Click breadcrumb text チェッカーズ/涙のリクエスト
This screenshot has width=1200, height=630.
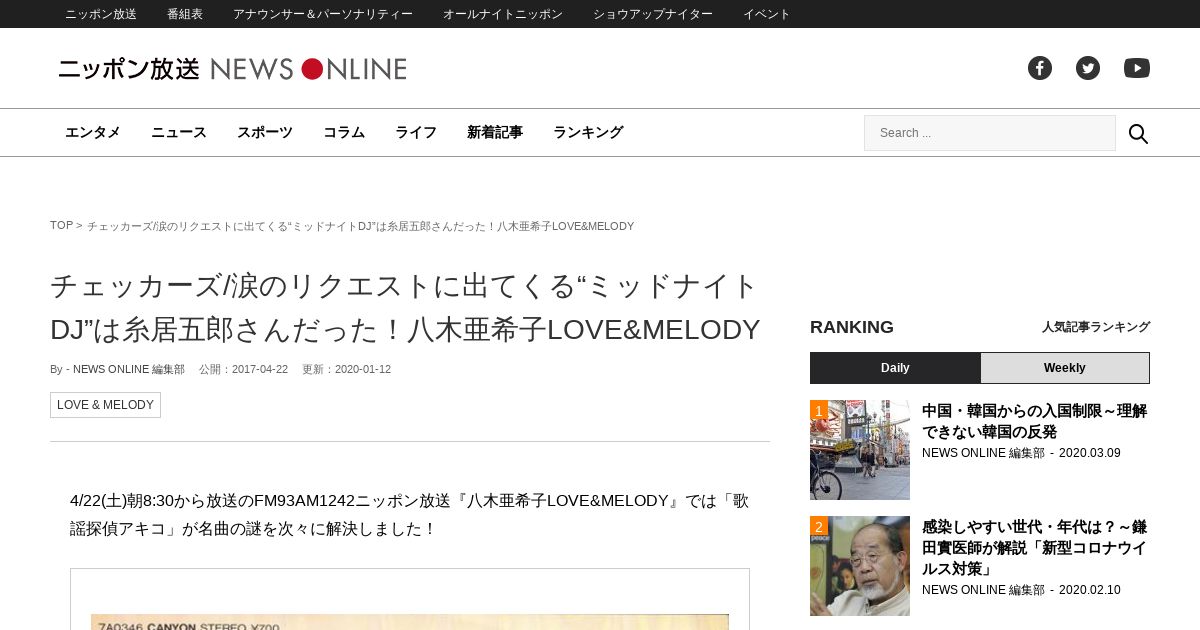pyautogui.click(x=360, y=226)
